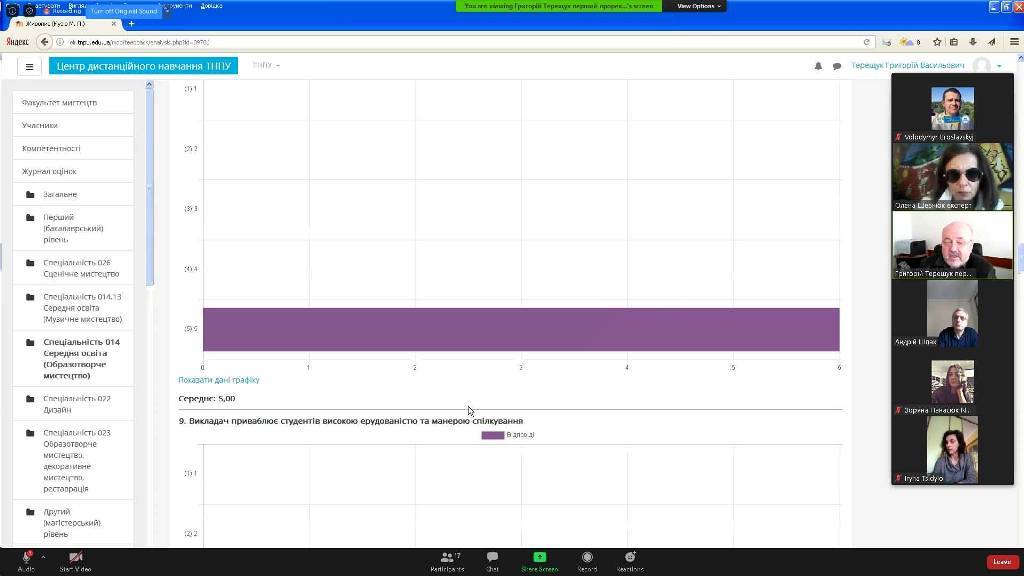Open the ТНПУ dropdown in navbar
Screen dimensions: 1024x576
[x=265, y=66]
